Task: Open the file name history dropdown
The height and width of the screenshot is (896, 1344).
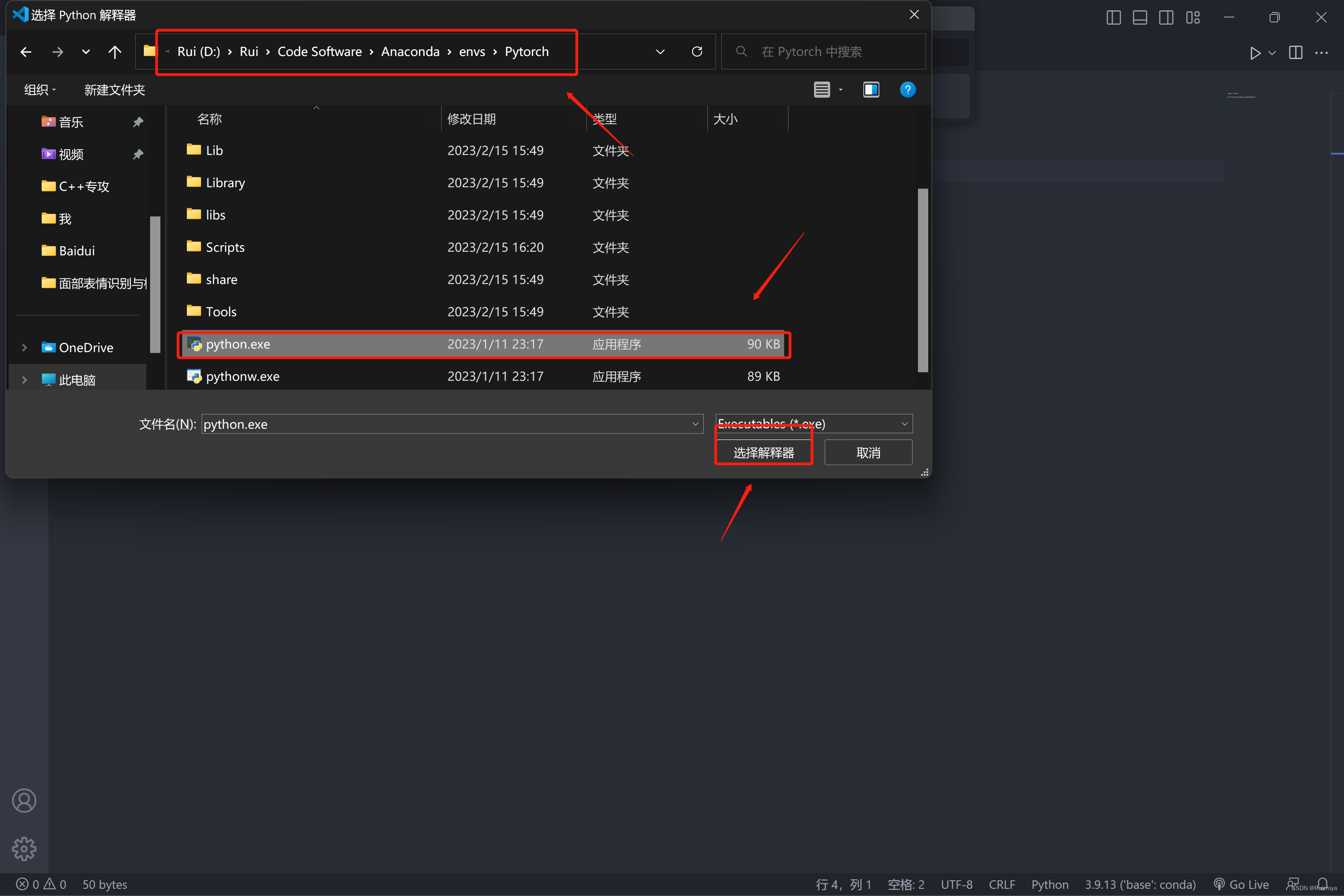Action: pos(695,424)
